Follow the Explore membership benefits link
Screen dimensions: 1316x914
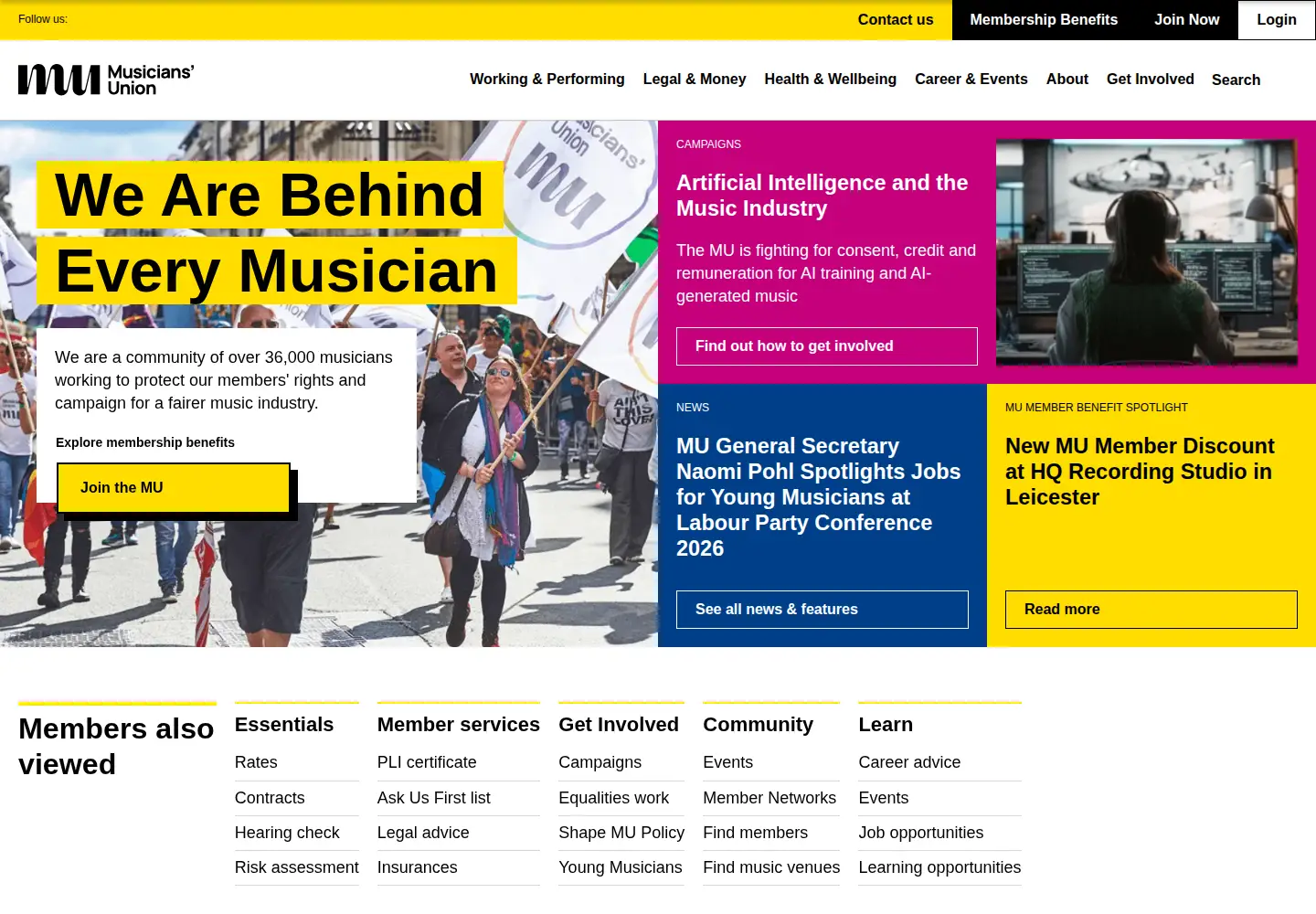[x=145, y=442]
